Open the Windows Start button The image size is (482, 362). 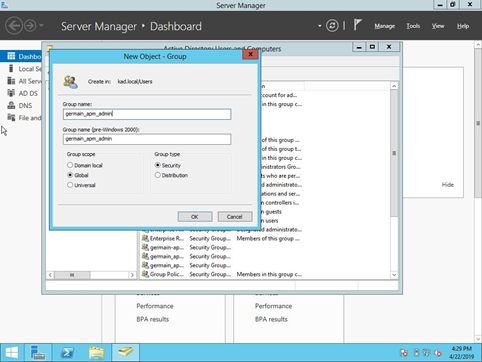[12, 353]
